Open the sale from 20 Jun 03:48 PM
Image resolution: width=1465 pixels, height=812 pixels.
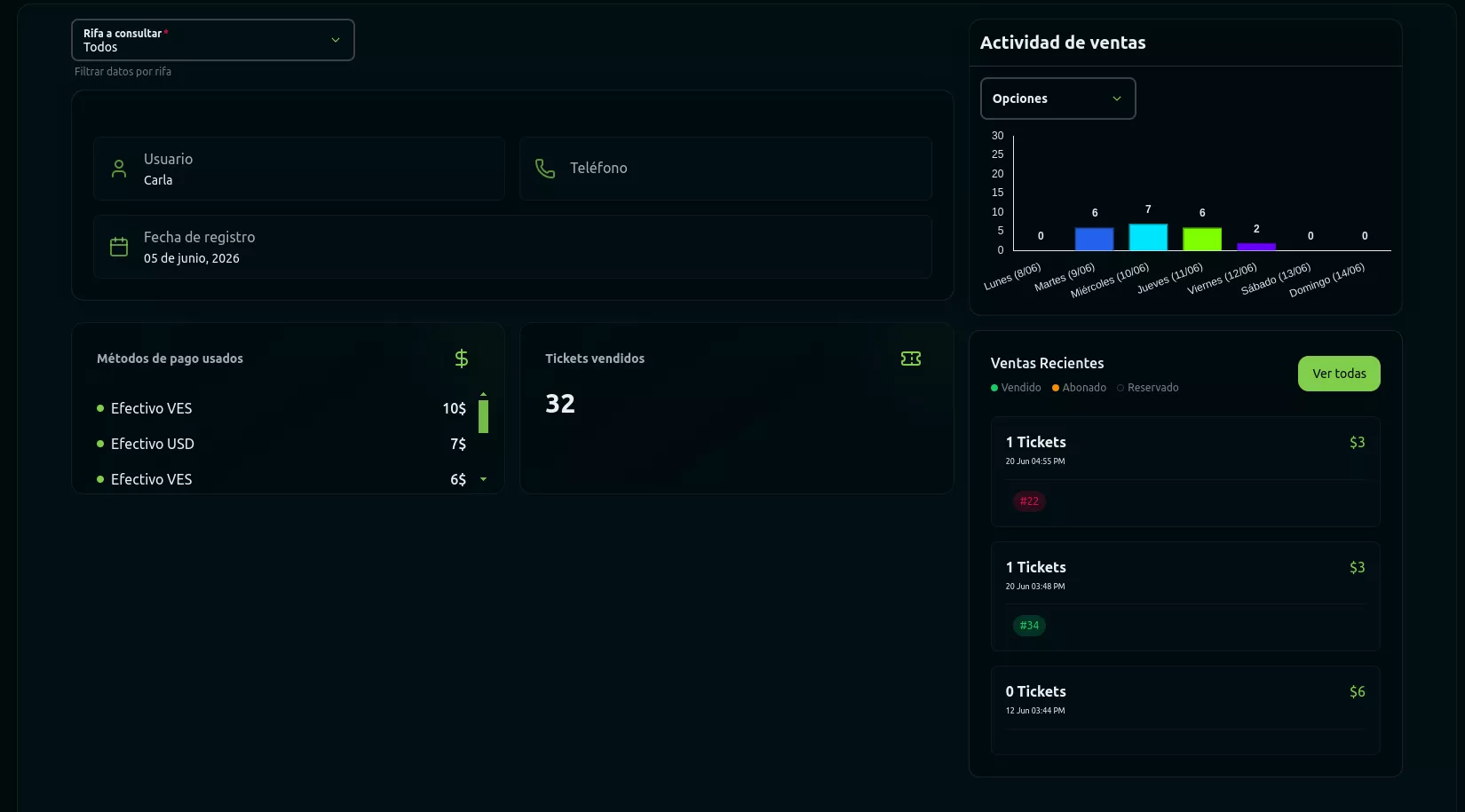point(1185,596)
